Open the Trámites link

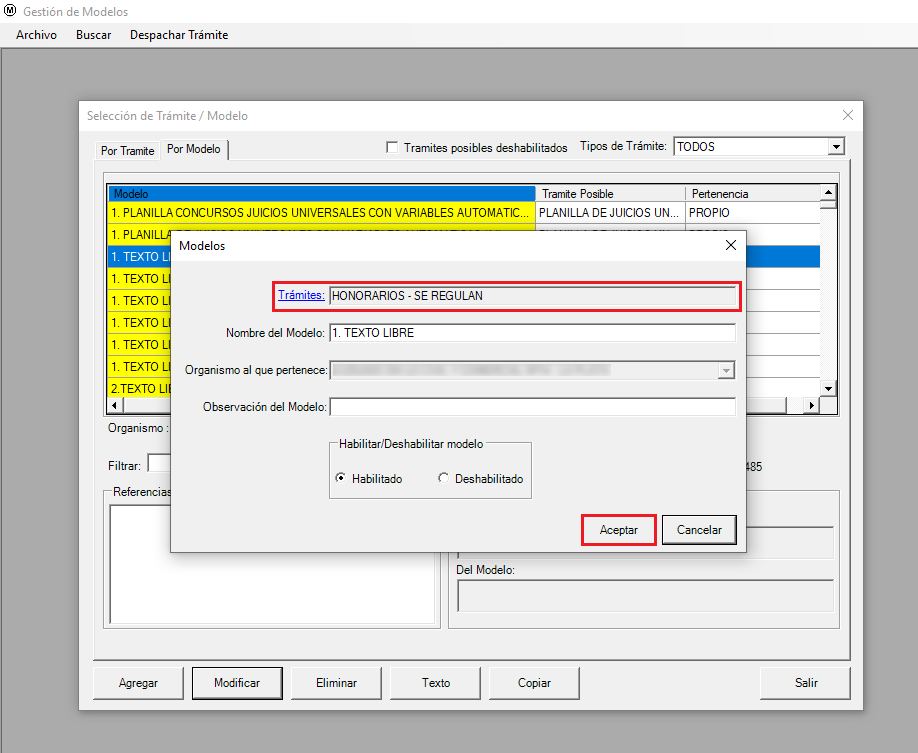(301, 295)
